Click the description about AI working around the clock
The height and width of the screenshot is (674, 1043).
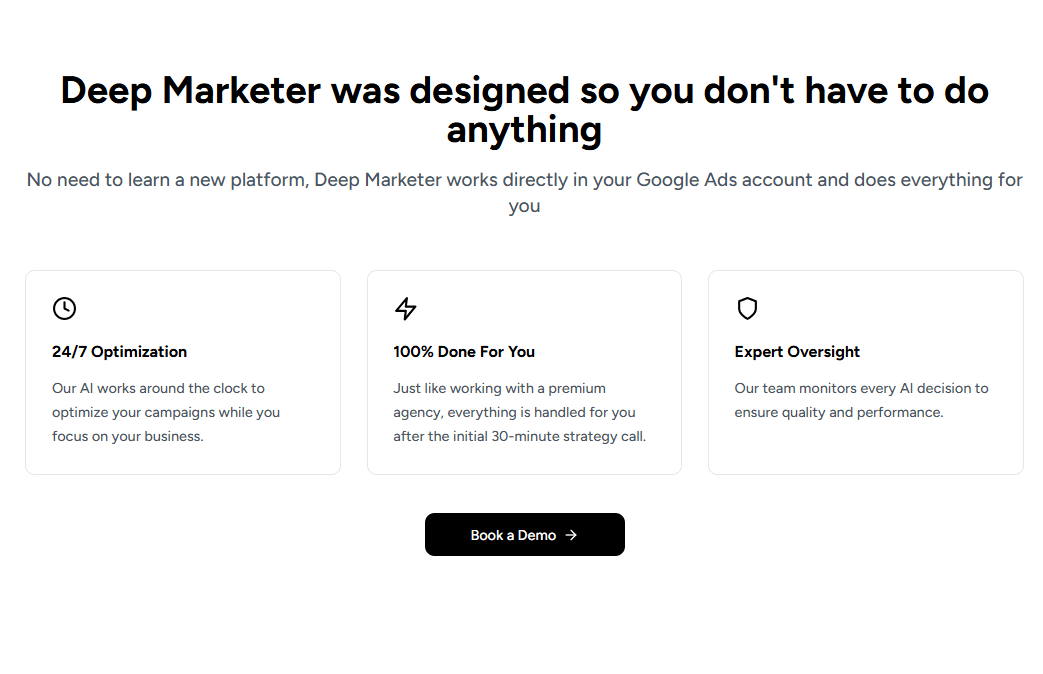[158, 388]
